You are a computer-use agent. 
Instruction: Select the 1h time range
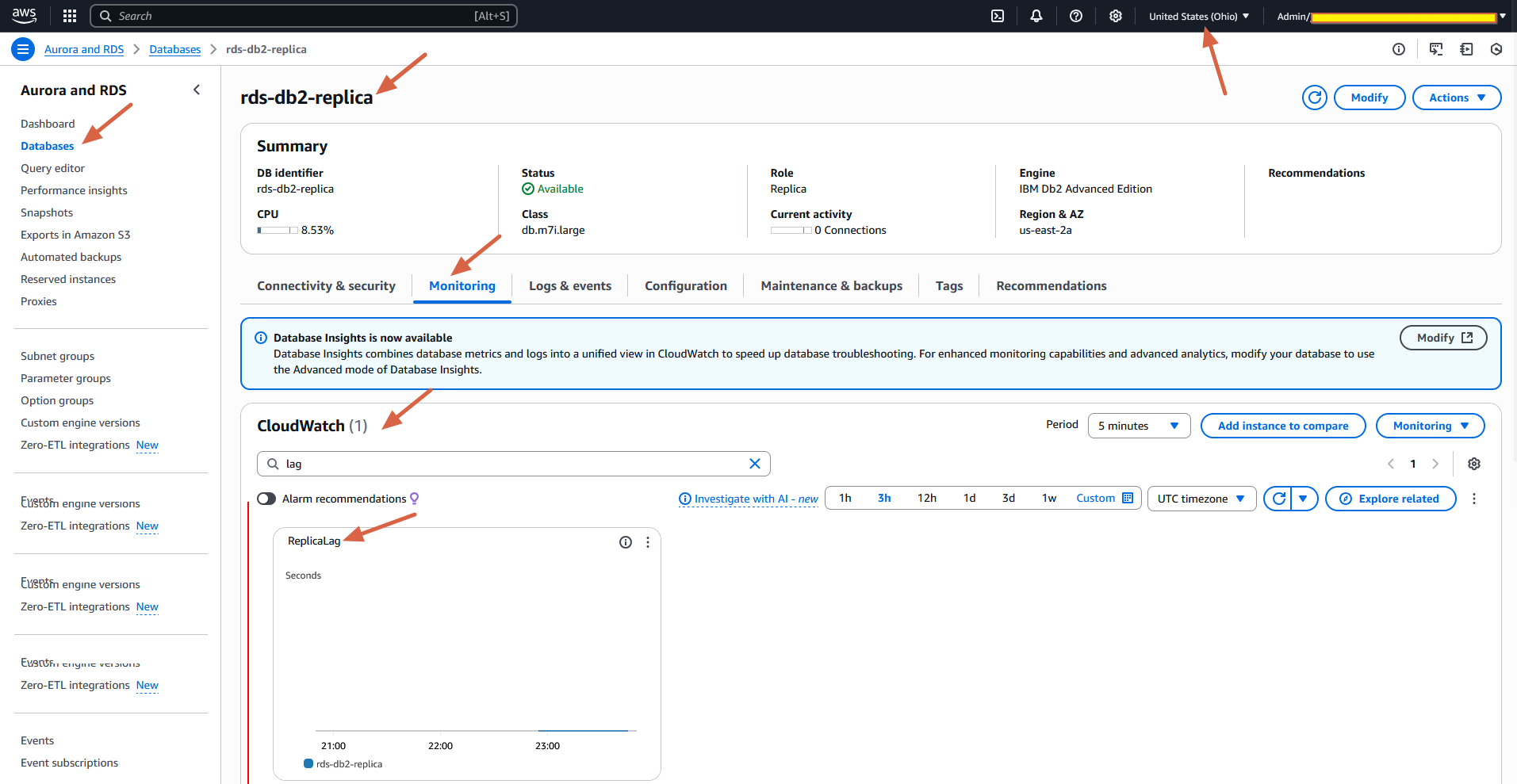(x=845, y=498)
